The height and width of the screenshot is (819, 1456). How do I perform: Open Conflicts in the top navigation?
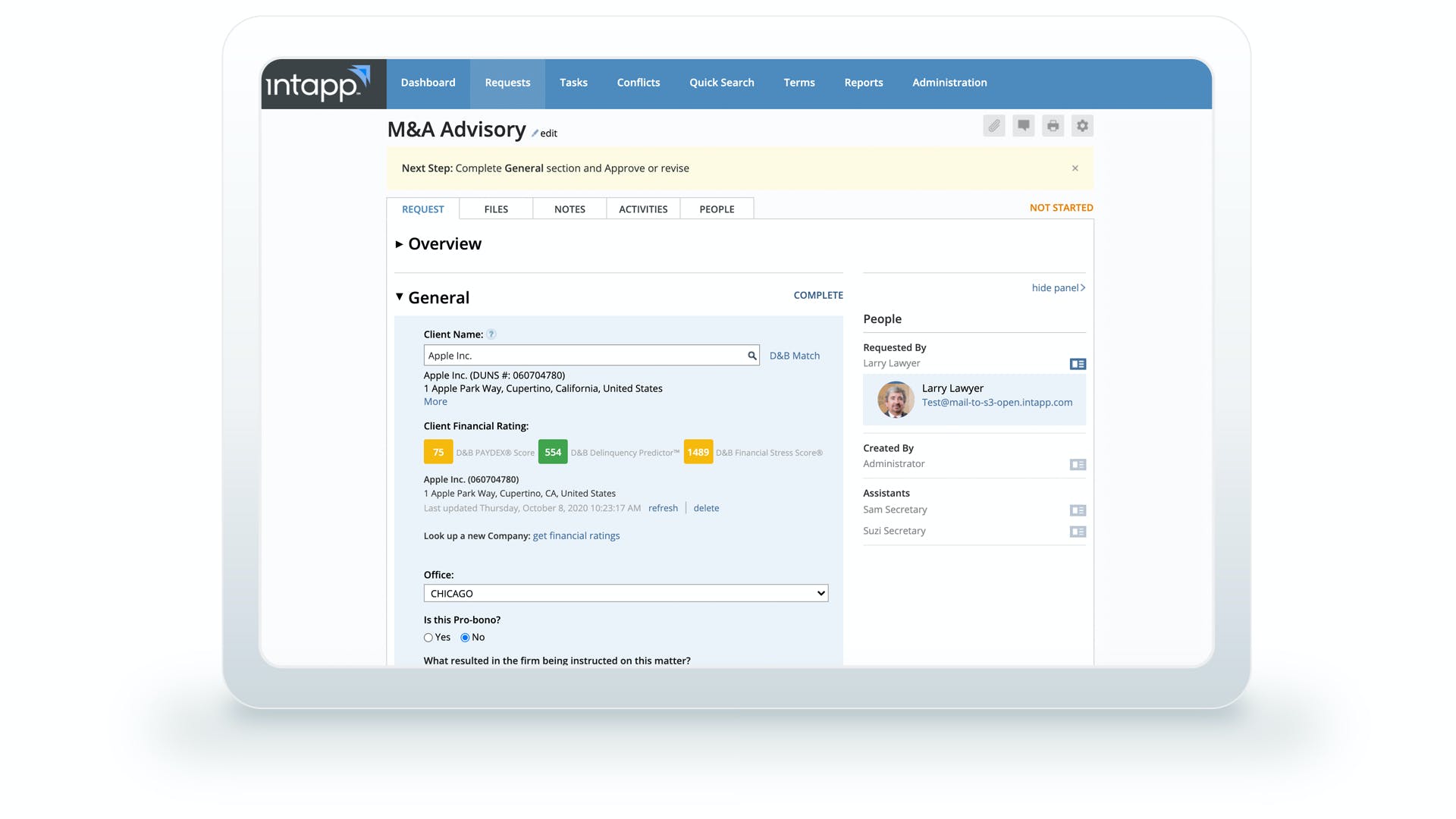[638, 83]
